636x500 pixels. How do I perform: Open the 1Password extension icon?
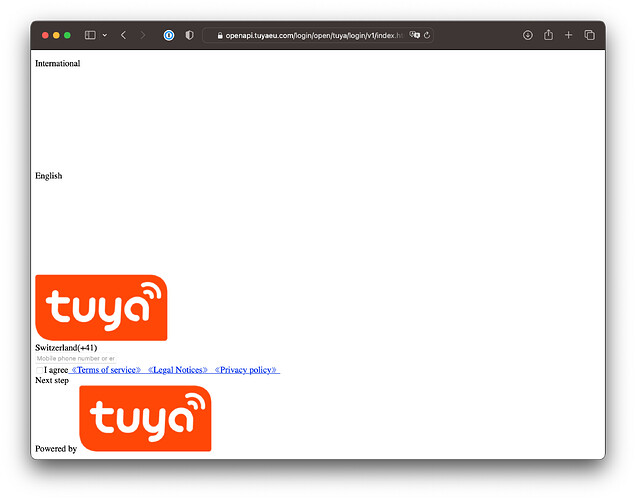coord(169,35)
